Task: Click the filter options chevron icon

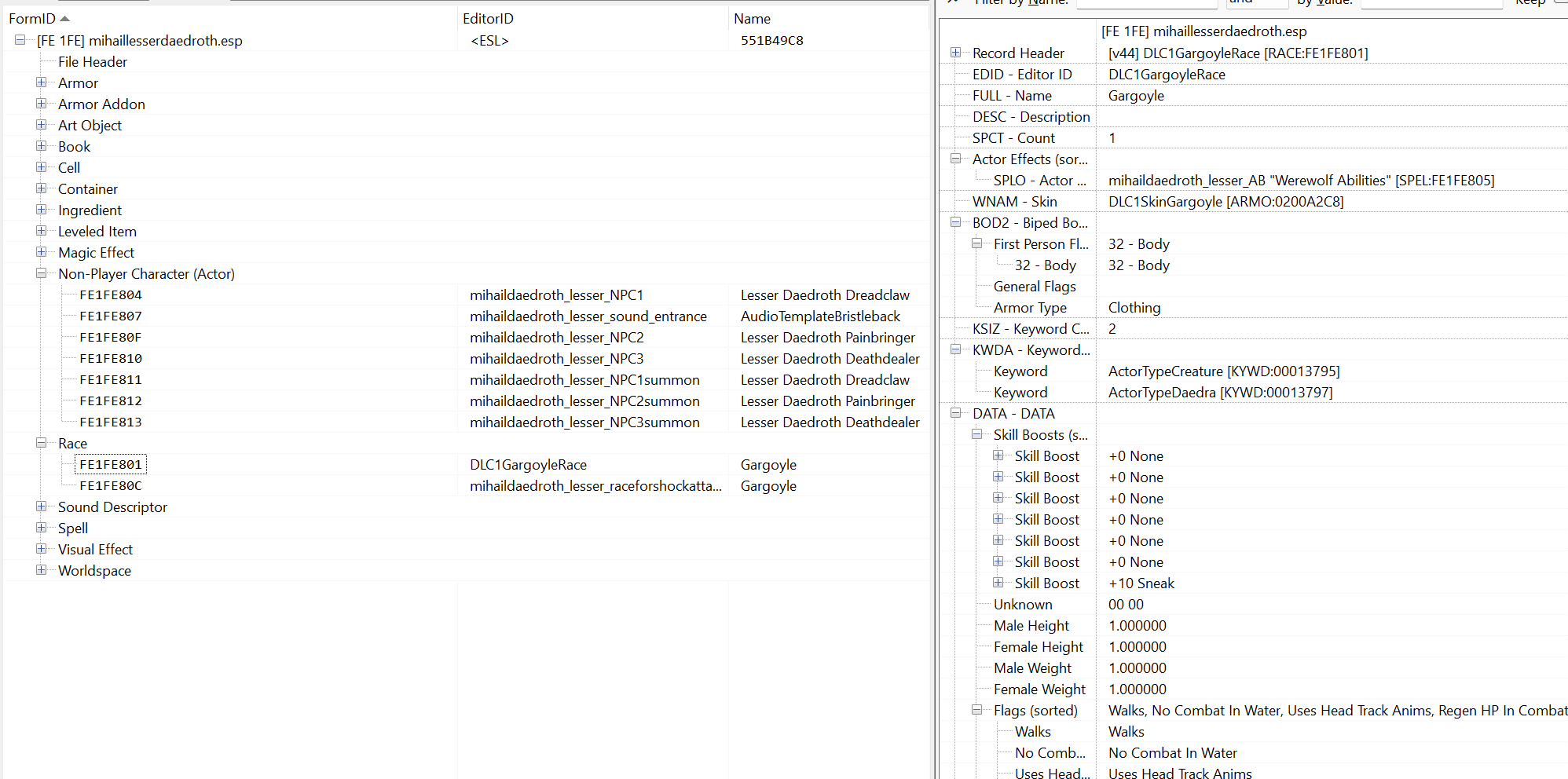Action: tap(952, 3)
